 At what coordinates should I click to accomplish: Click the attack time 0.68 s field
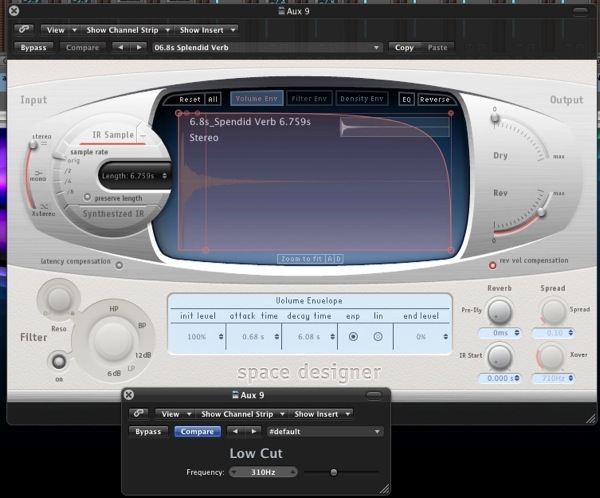(253, 337)
